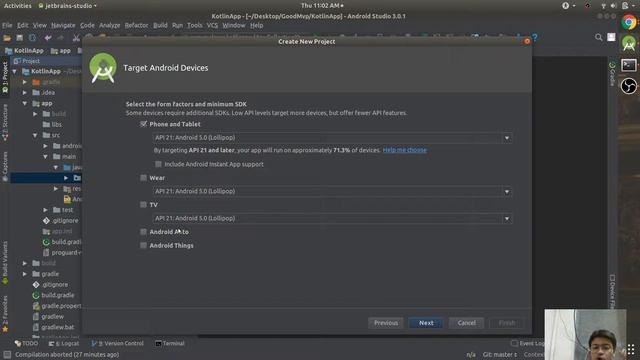This screenshot has height=360, width=640.
Task: Open the Build menu
Action: (160, 25)
